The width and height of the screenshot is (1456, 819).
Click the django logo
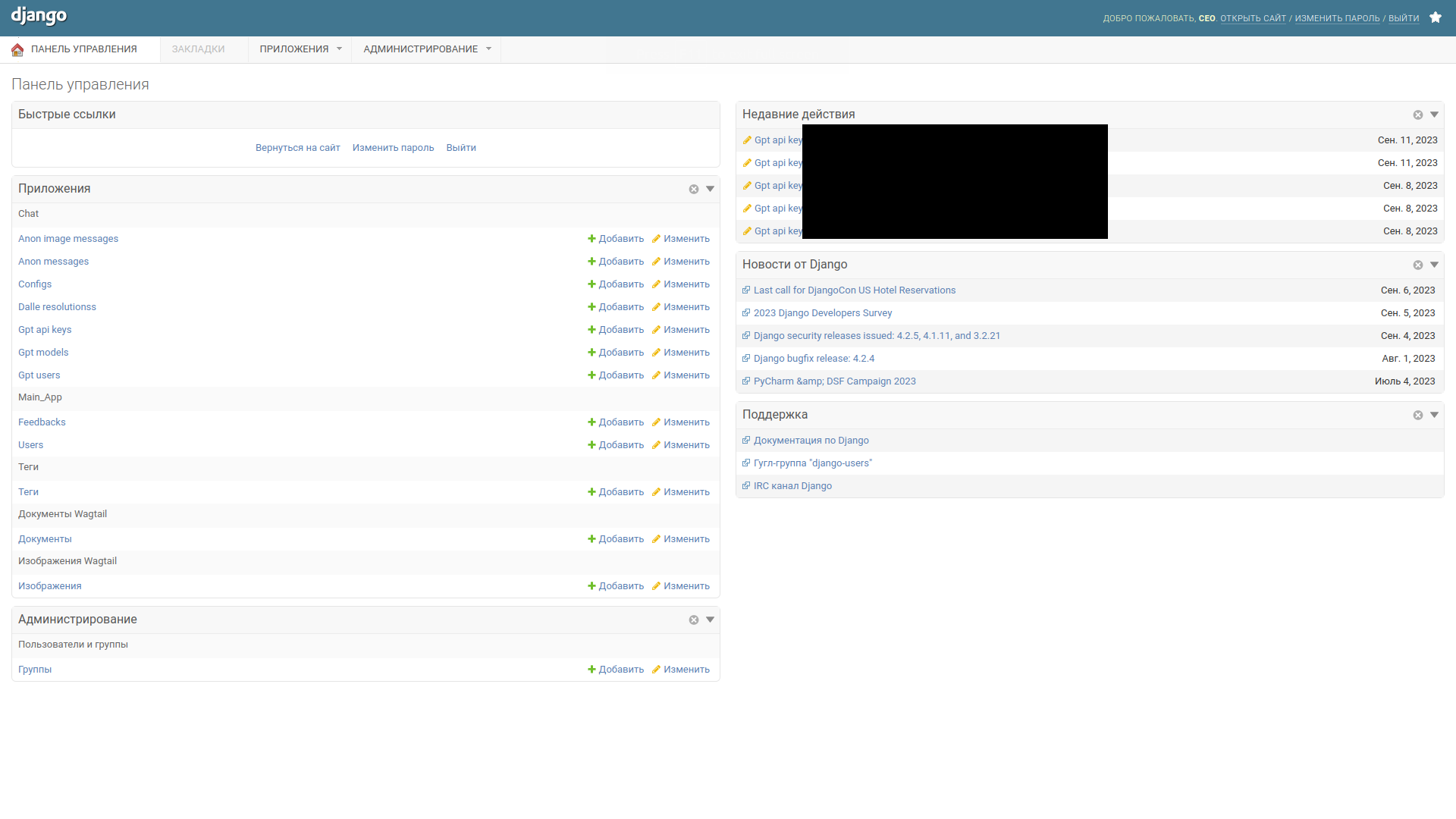click(39, 16)
